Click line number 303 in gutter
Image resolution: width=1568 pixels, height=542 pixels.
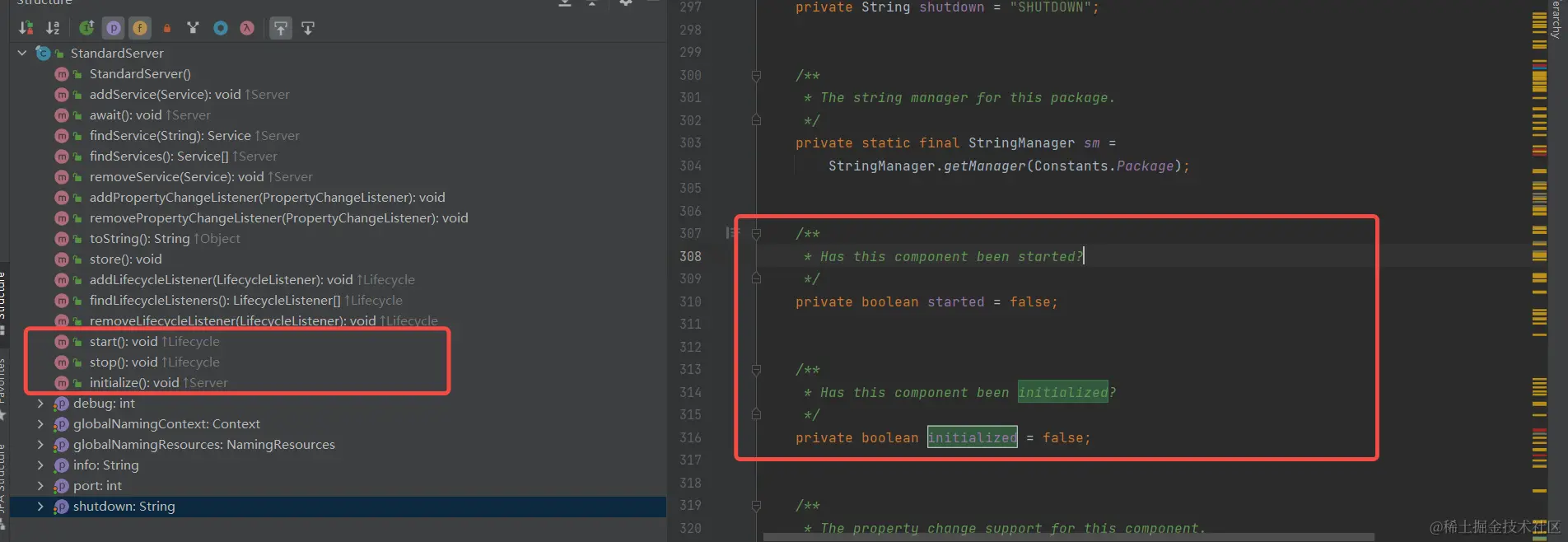690,143
